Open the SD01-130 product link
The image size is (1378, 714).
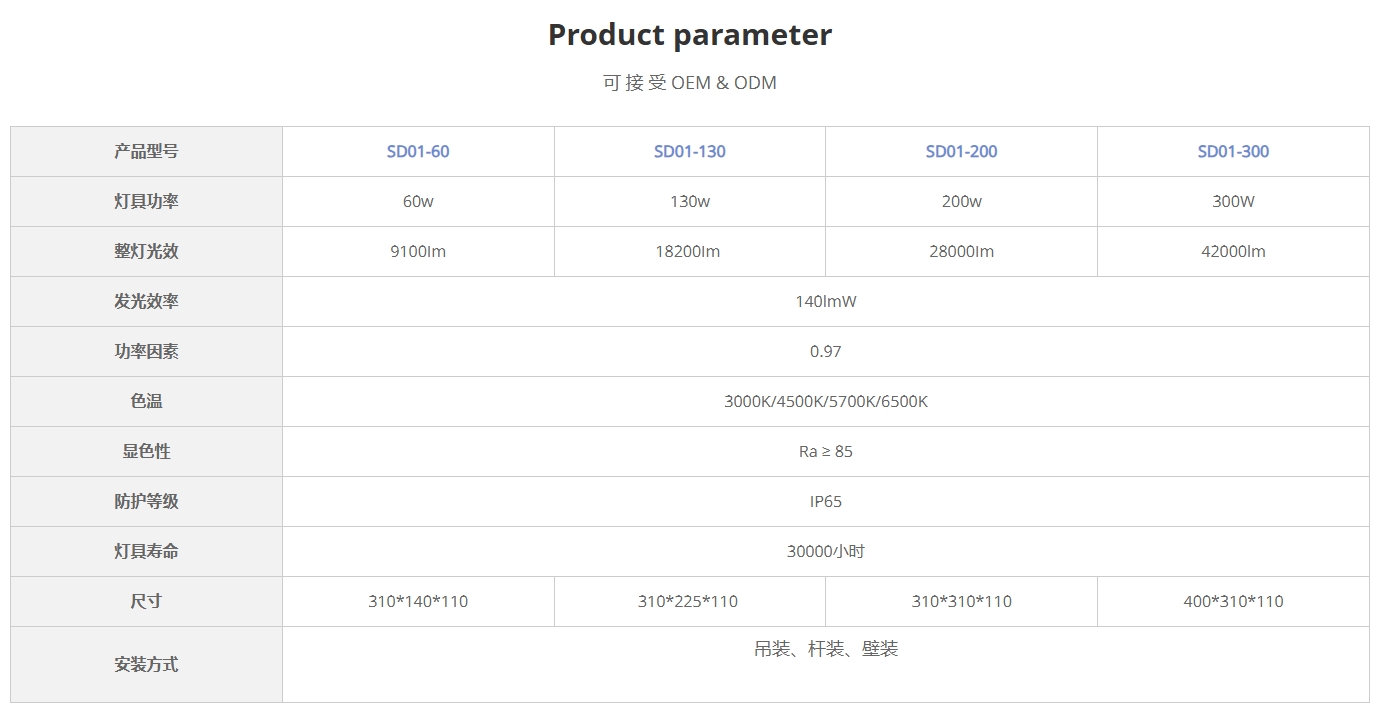tap(689, 152)
